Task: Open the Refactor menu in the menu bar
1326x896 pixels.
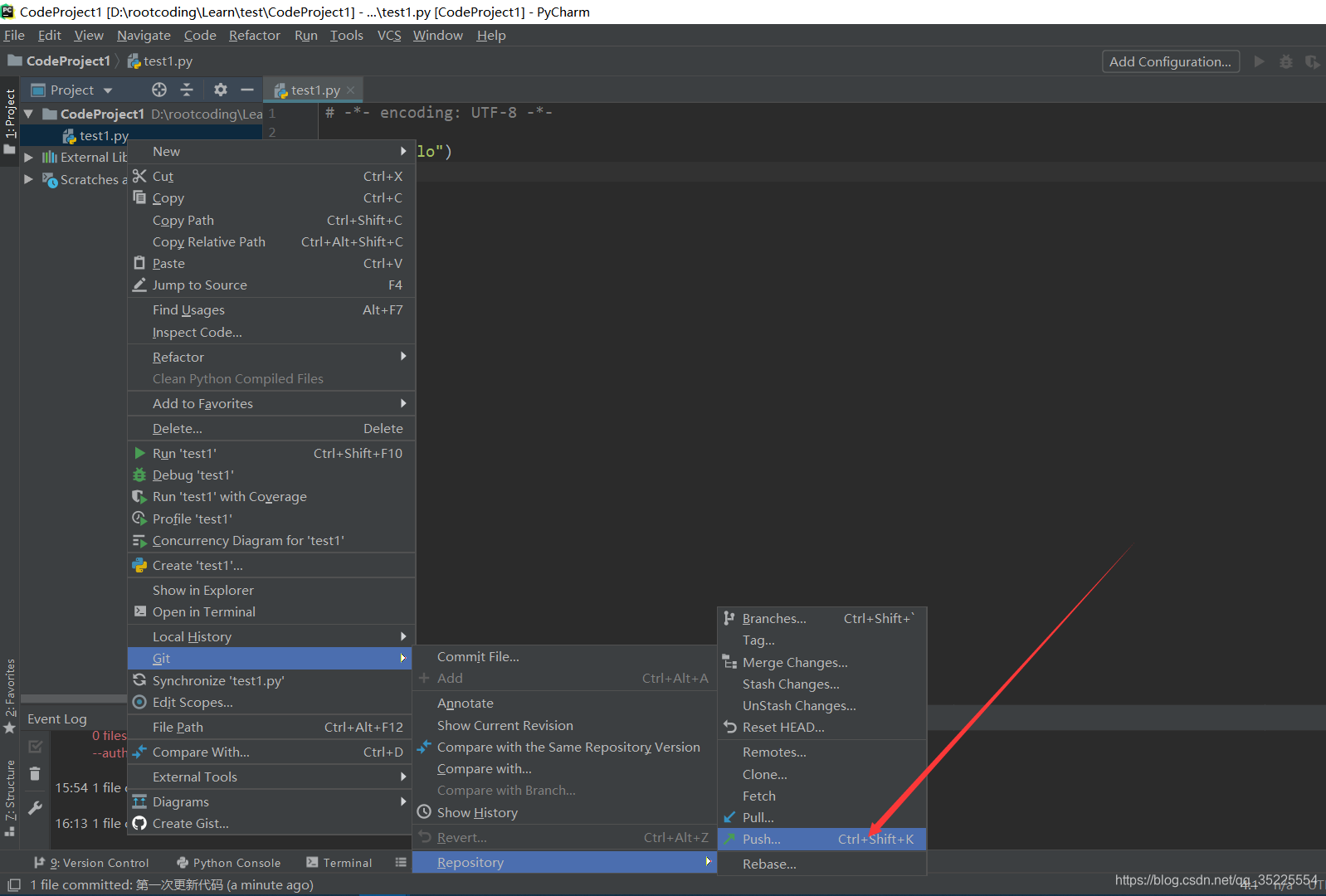Action: 255,35
